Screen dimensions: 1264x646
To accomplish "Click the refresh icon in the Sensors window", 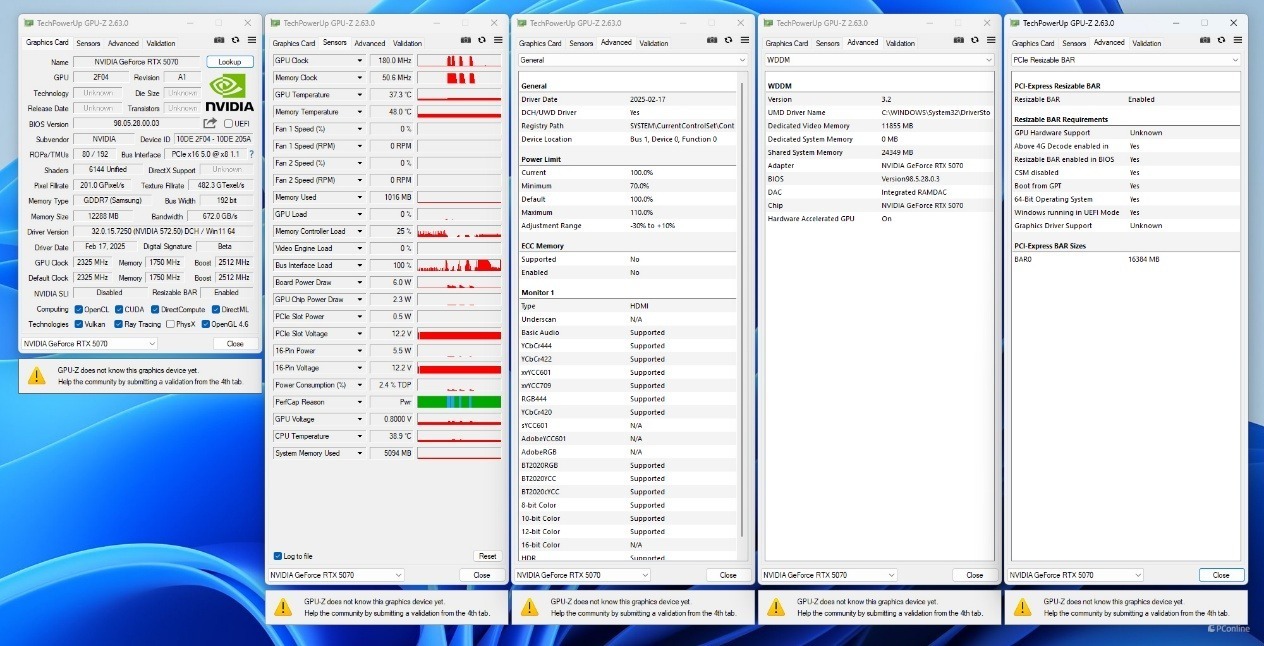I will (x=481, y=40).
